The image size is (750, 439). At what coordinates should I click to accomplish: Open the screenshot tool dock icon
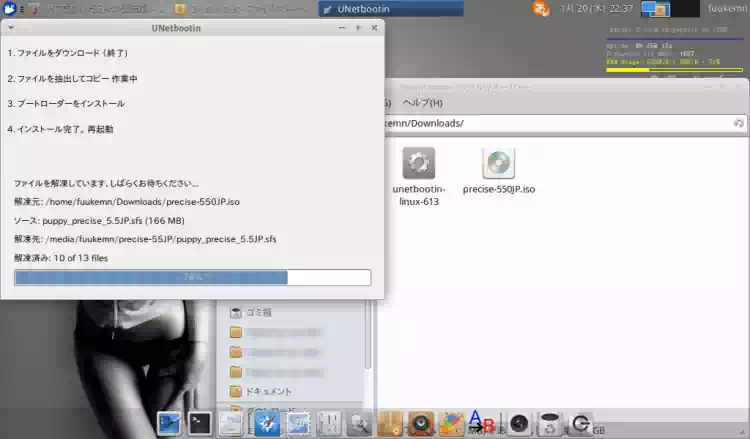tap(298, 424)
